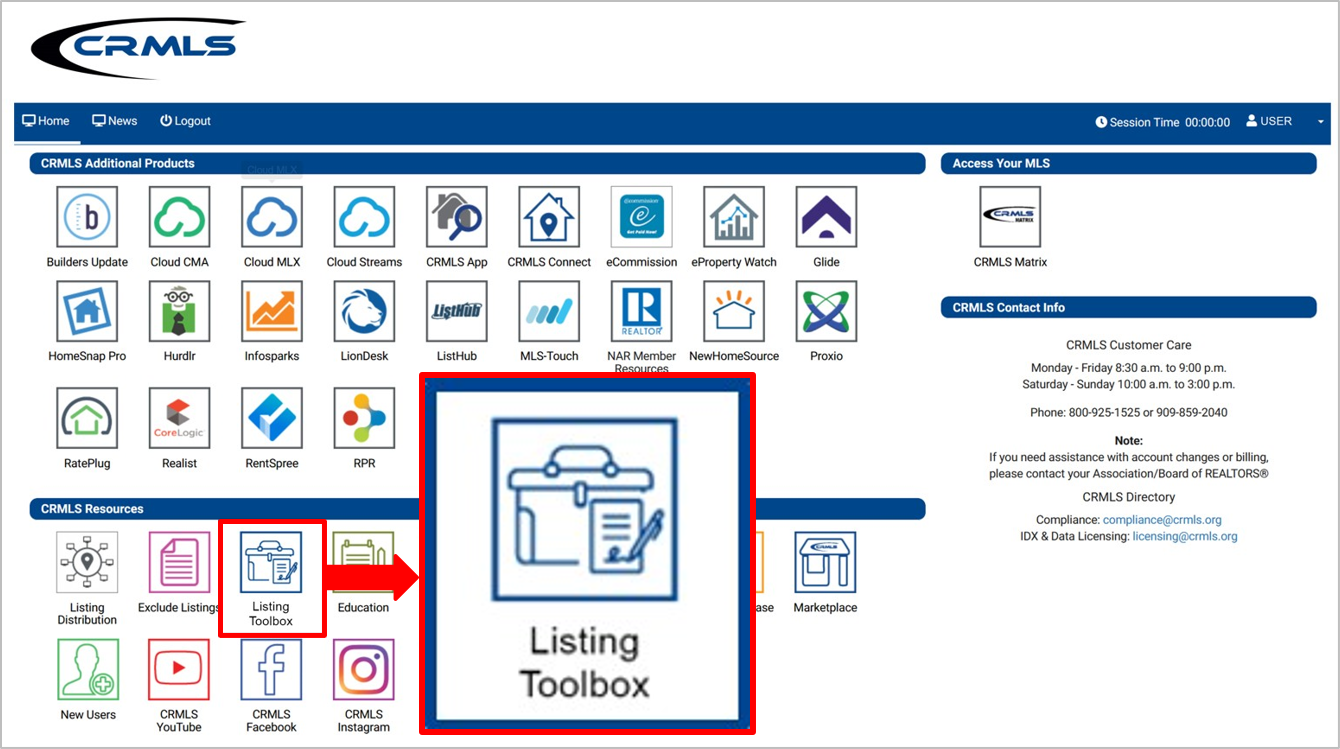Click the CRMLS logo
The width and height of the screenshot is (1340, 749).
[x=138, y=47]
